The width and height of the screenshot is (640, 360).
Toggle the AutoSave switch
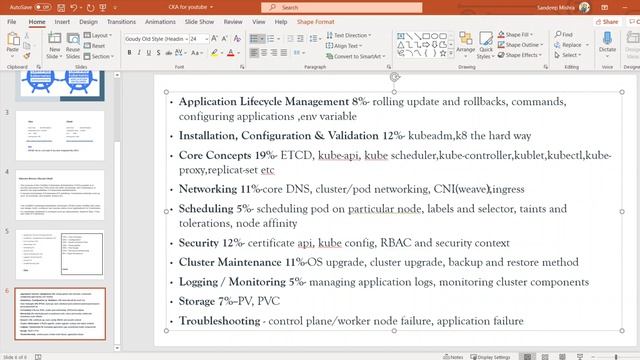43,7
